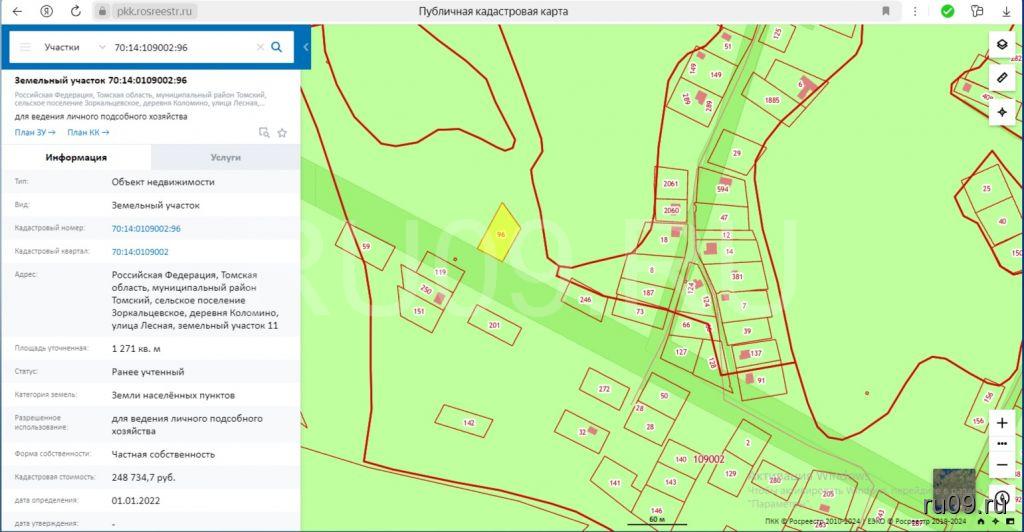The width and height of the screenshot is (1024, 532).
Task: Zoom out with the minus button
Action: tap(1002, 465)
